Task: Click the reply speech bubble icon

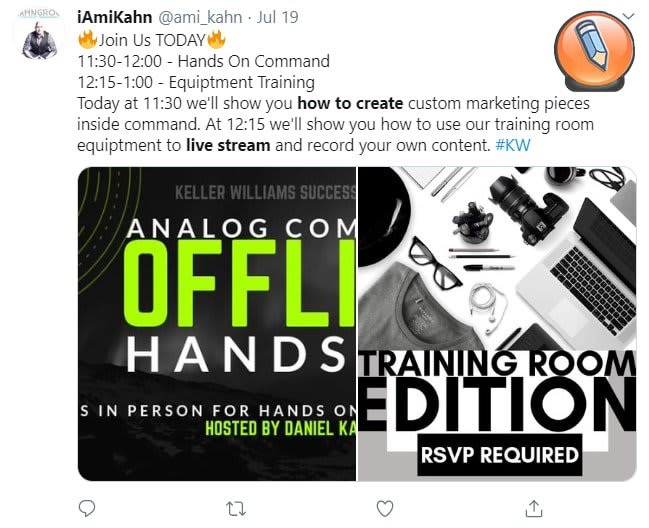Action: 87,509
